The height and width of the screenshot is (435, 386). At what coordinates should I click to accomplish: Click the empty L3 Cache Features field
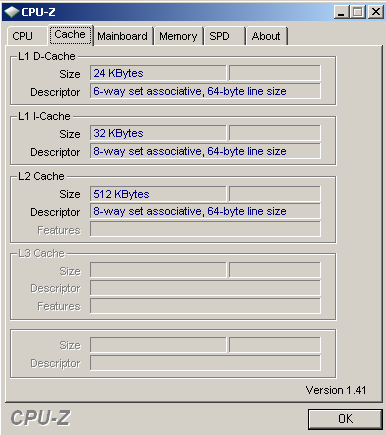point(205,306)
